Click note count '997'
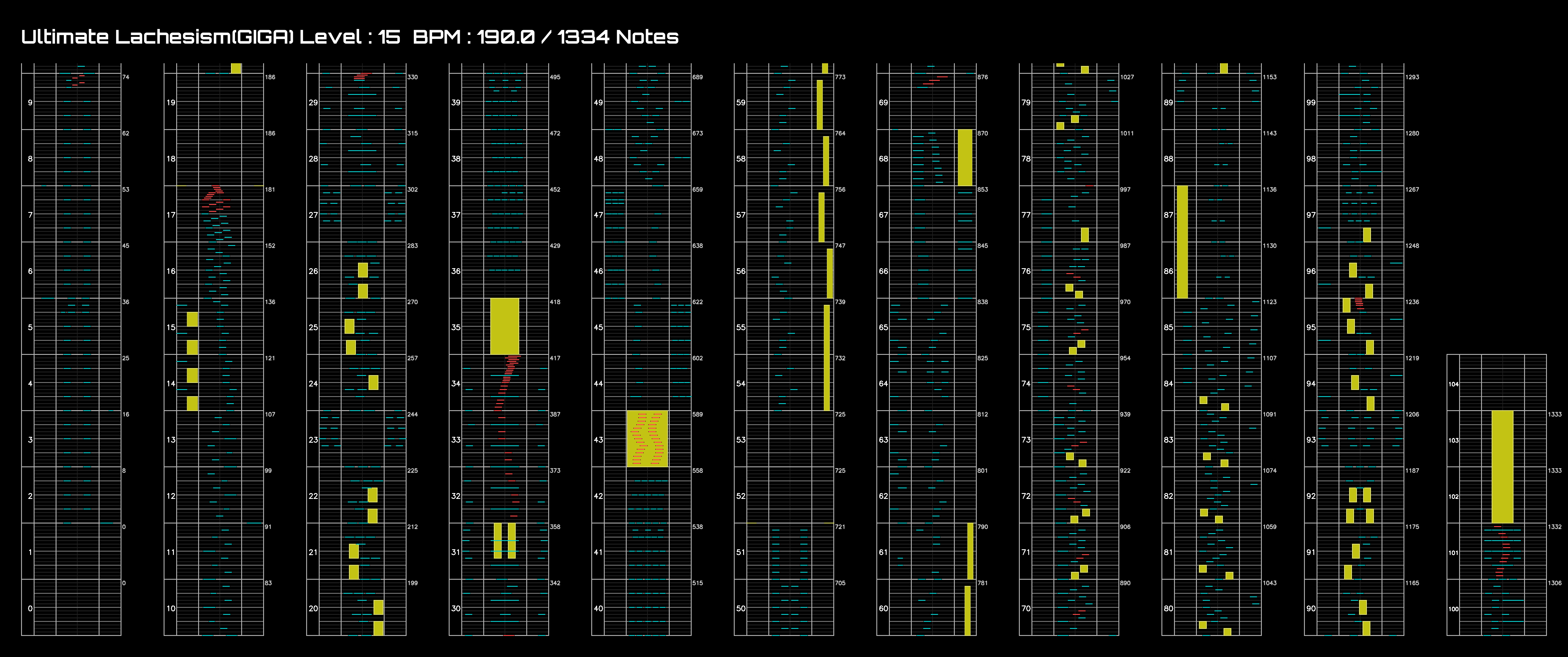Viewport: 1568px width, 657px height. pos(1125,189)
